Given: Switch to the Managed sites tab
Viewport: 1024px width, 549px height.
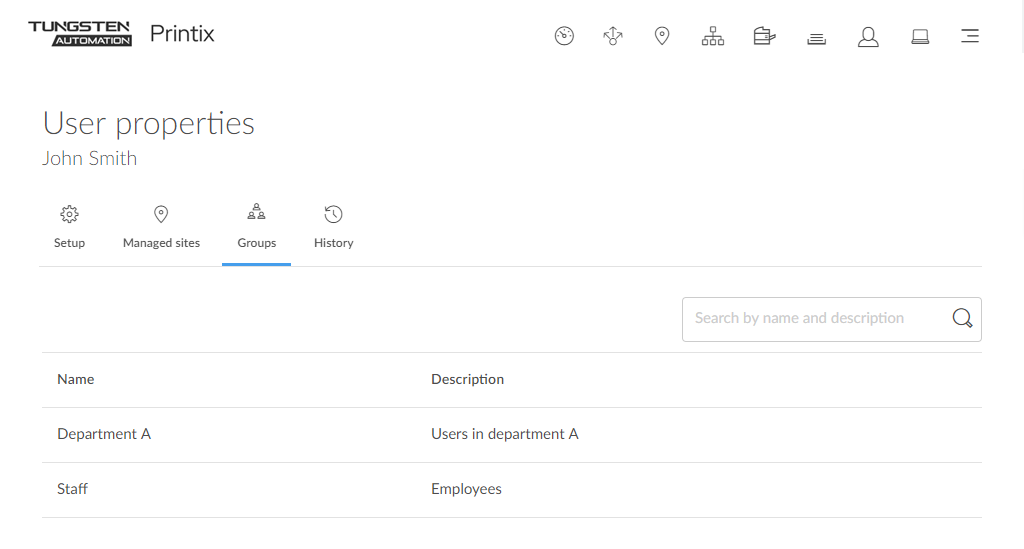Looking at the screenshot, I should pyautogui.click(x=161, y=227).
